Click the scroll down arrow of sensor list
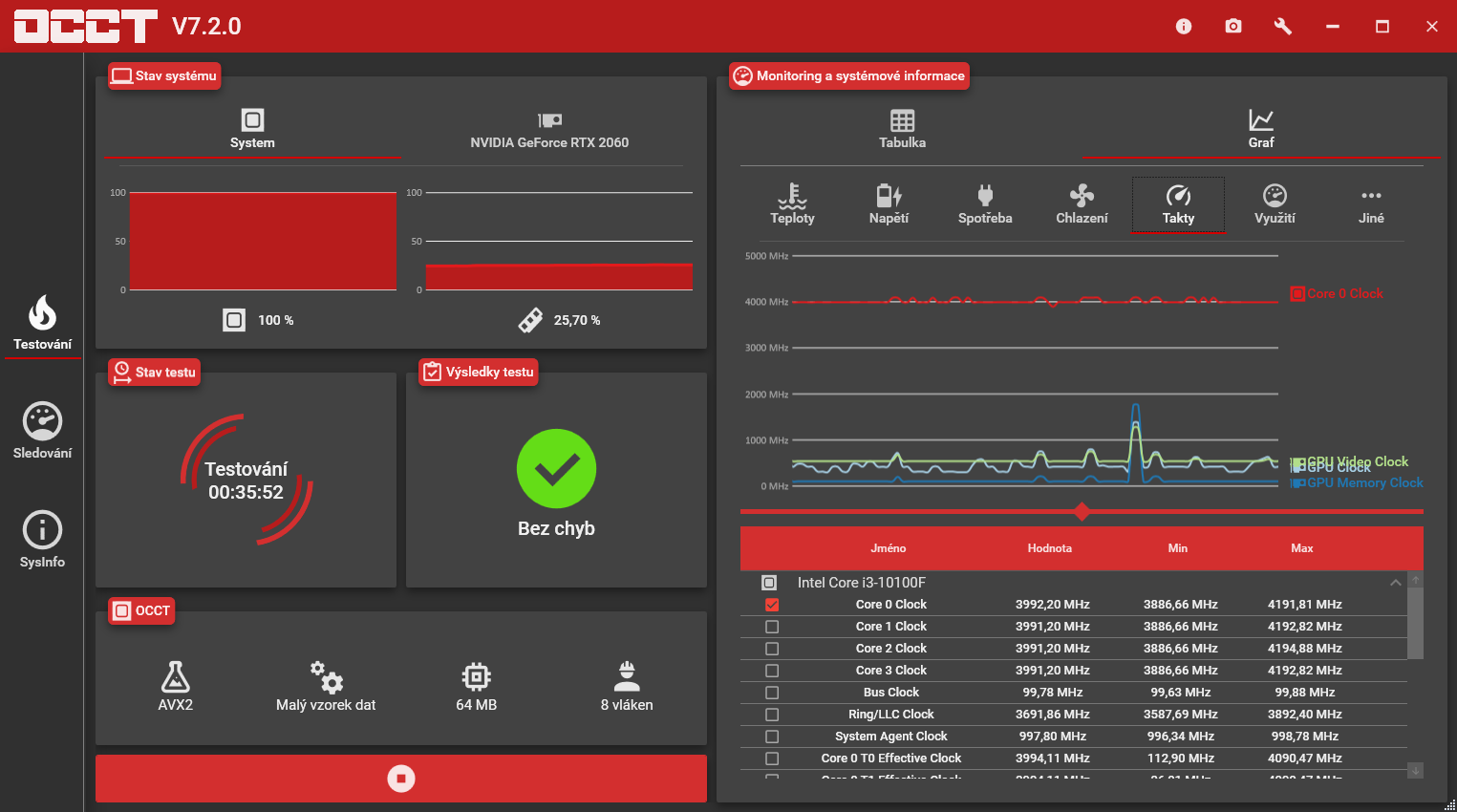 1416,770
